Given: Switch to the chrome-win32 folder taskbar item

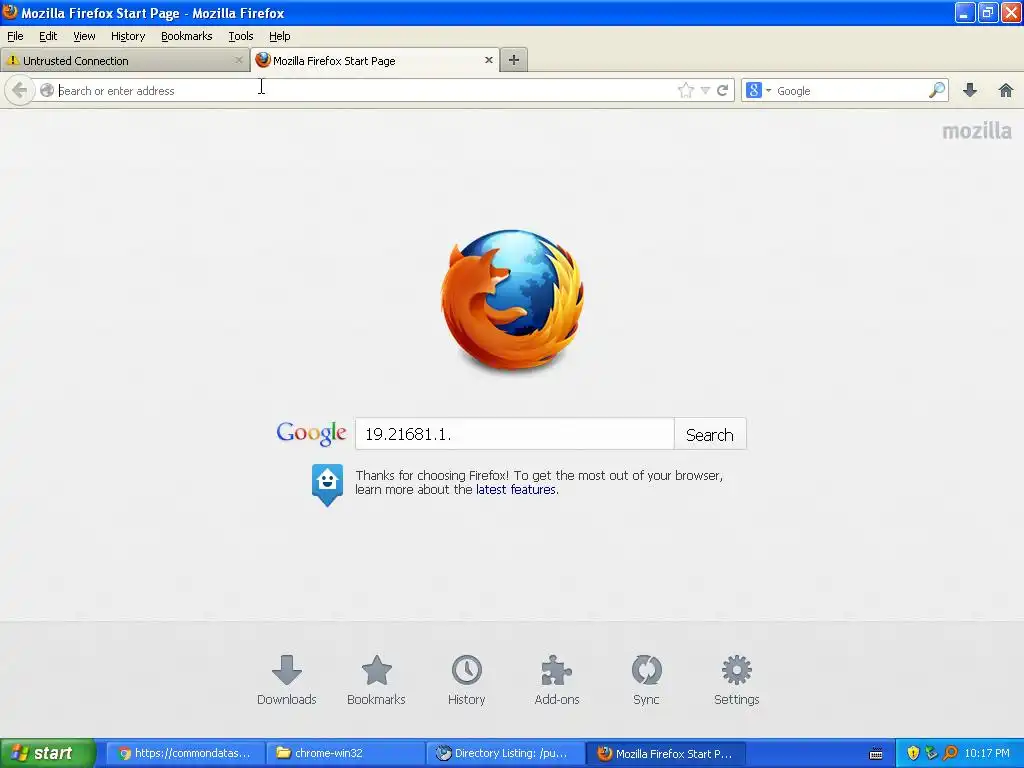Looking at the screenshot, I should pos(346,753).
